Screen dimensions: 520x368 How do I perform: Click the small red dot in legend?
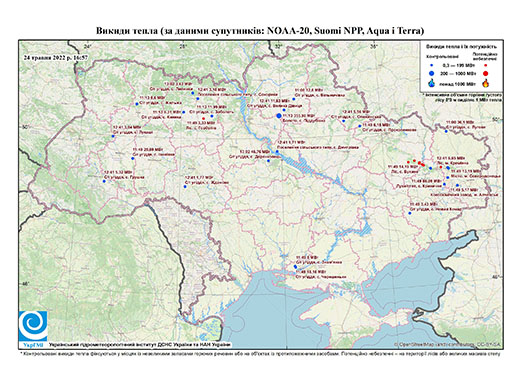pos(485,66)
